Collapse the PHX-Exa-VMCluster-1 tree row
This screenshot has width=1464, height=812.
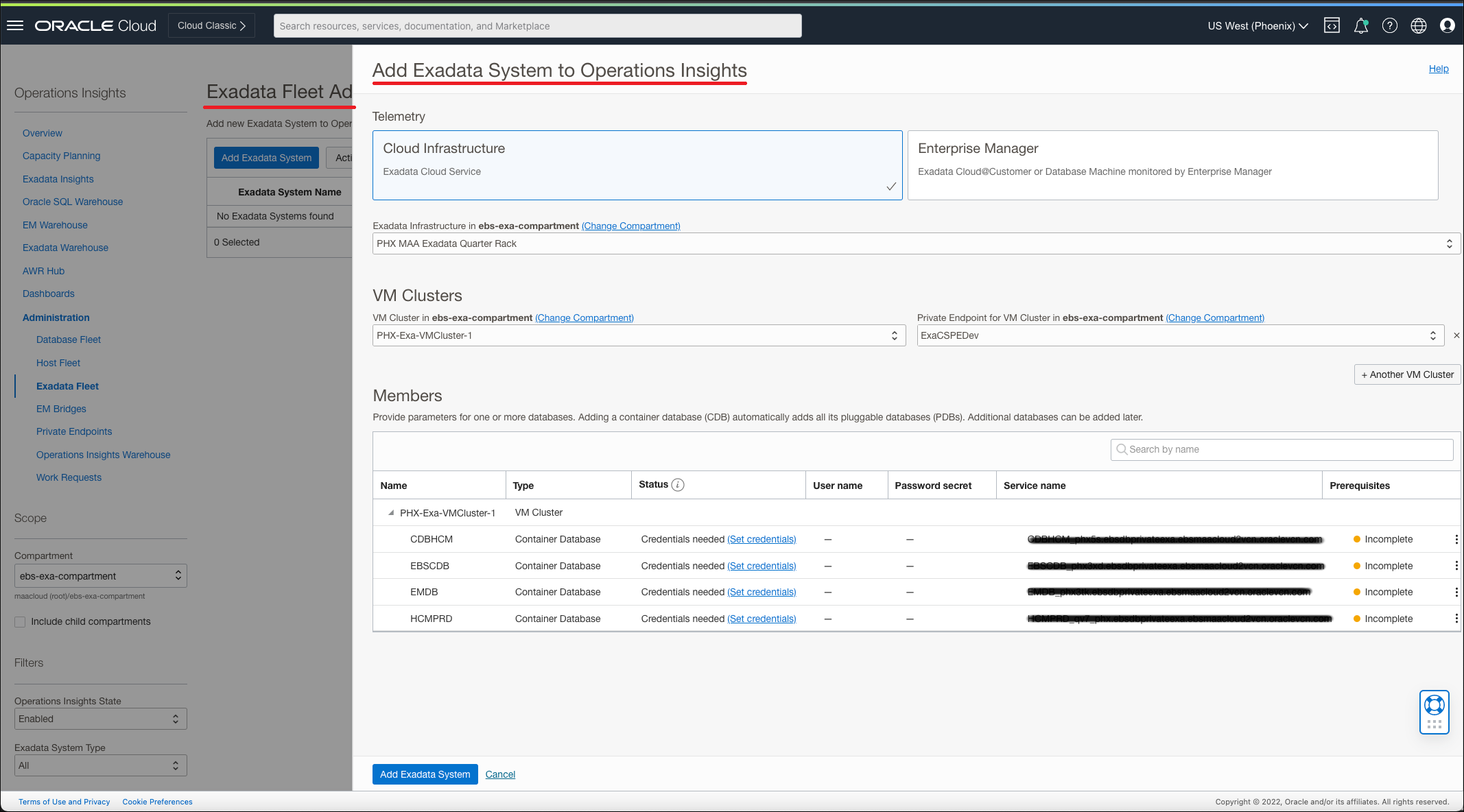point(391,512)
